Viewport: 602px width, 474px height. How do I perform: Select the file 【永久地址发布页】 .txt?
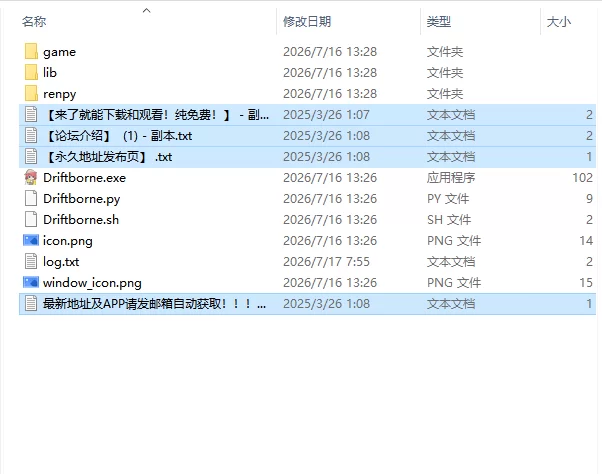click(108, 157)
